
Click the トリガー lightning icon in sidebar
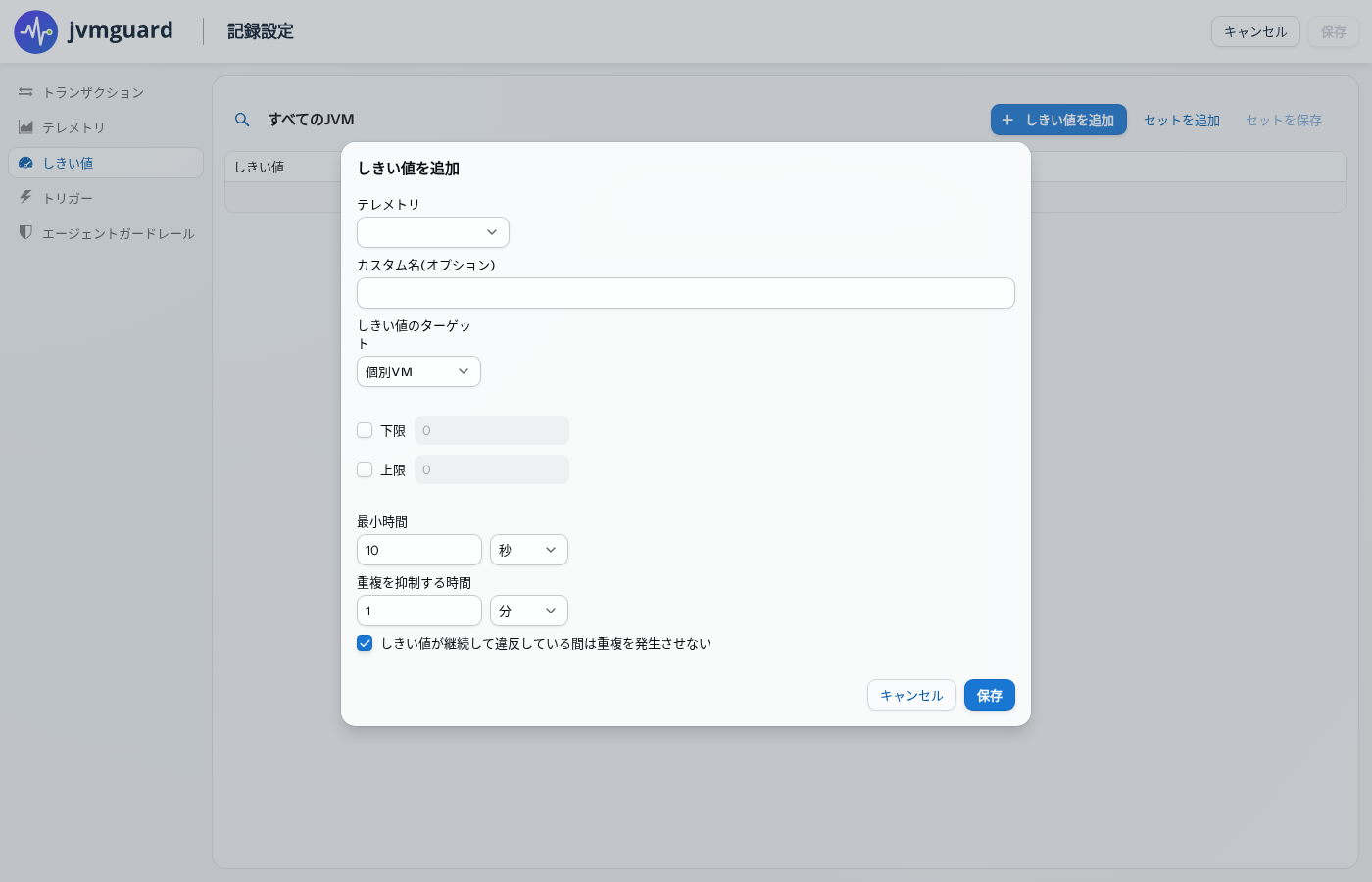pos(25,197)
